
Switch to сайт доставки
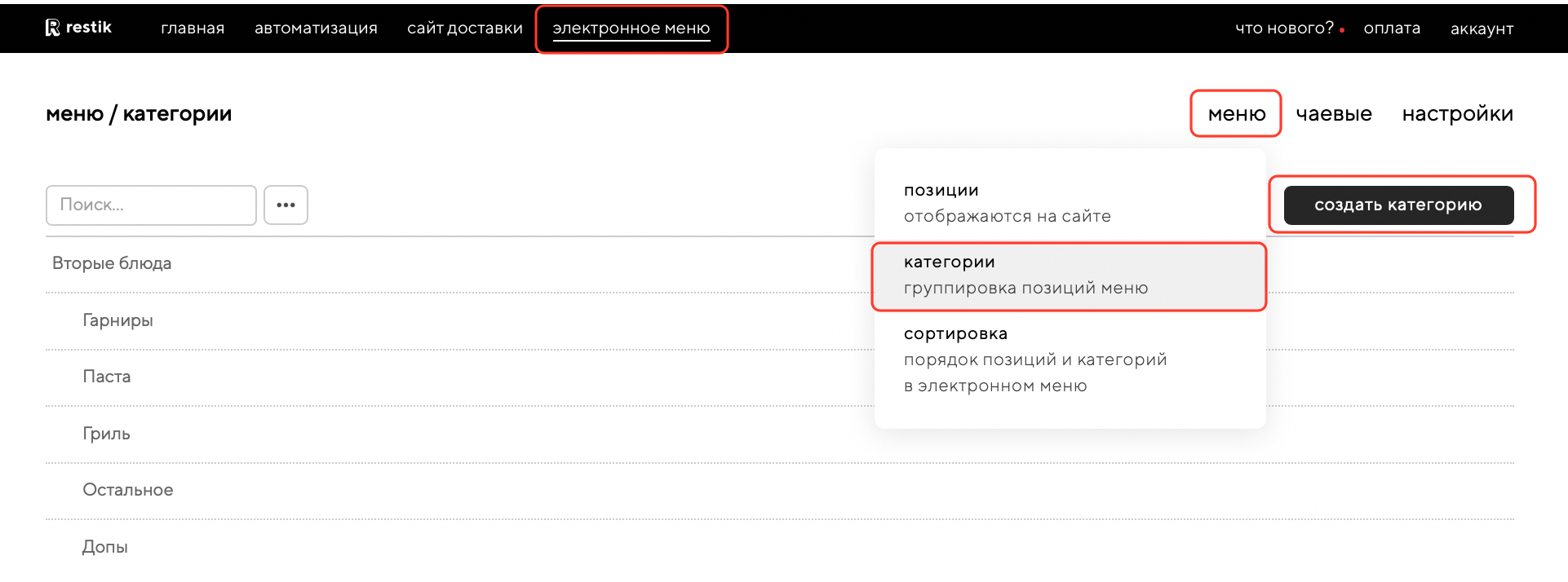(x=465, y=29)
